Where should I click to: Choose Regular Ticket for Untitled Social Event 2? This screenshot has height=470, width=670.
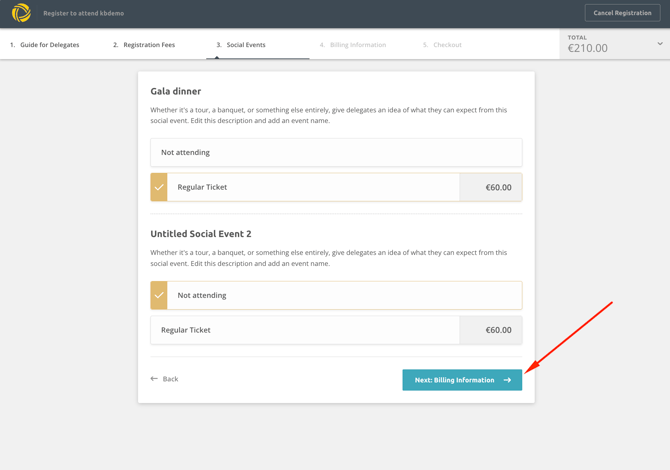click(305, 330)
